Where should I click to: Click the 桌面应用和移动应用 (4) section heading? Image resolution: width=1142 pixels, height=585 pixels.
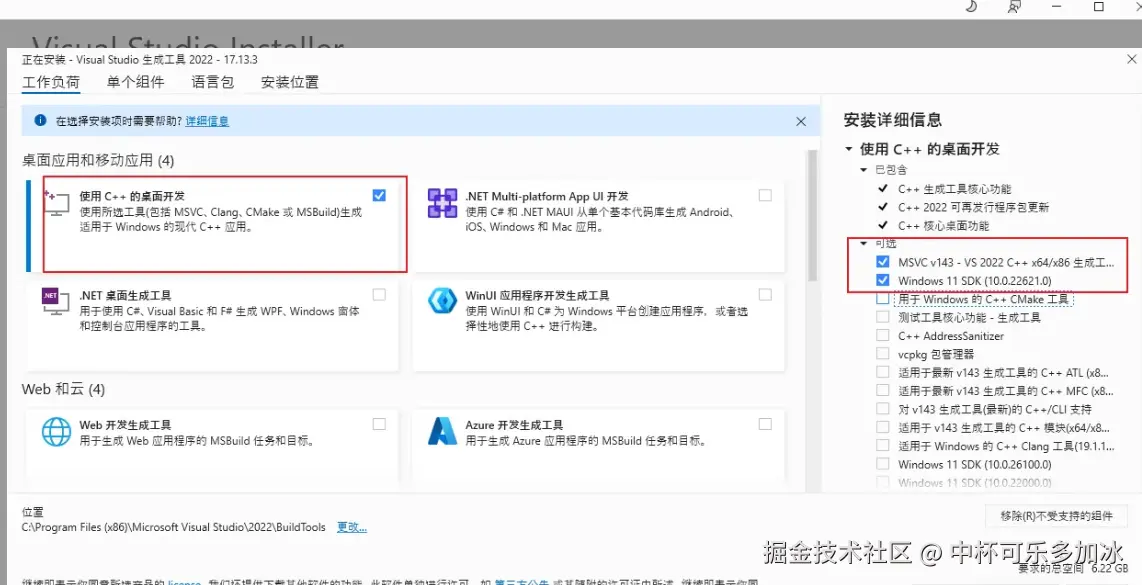pyautogui.click(x=98, y=160)
